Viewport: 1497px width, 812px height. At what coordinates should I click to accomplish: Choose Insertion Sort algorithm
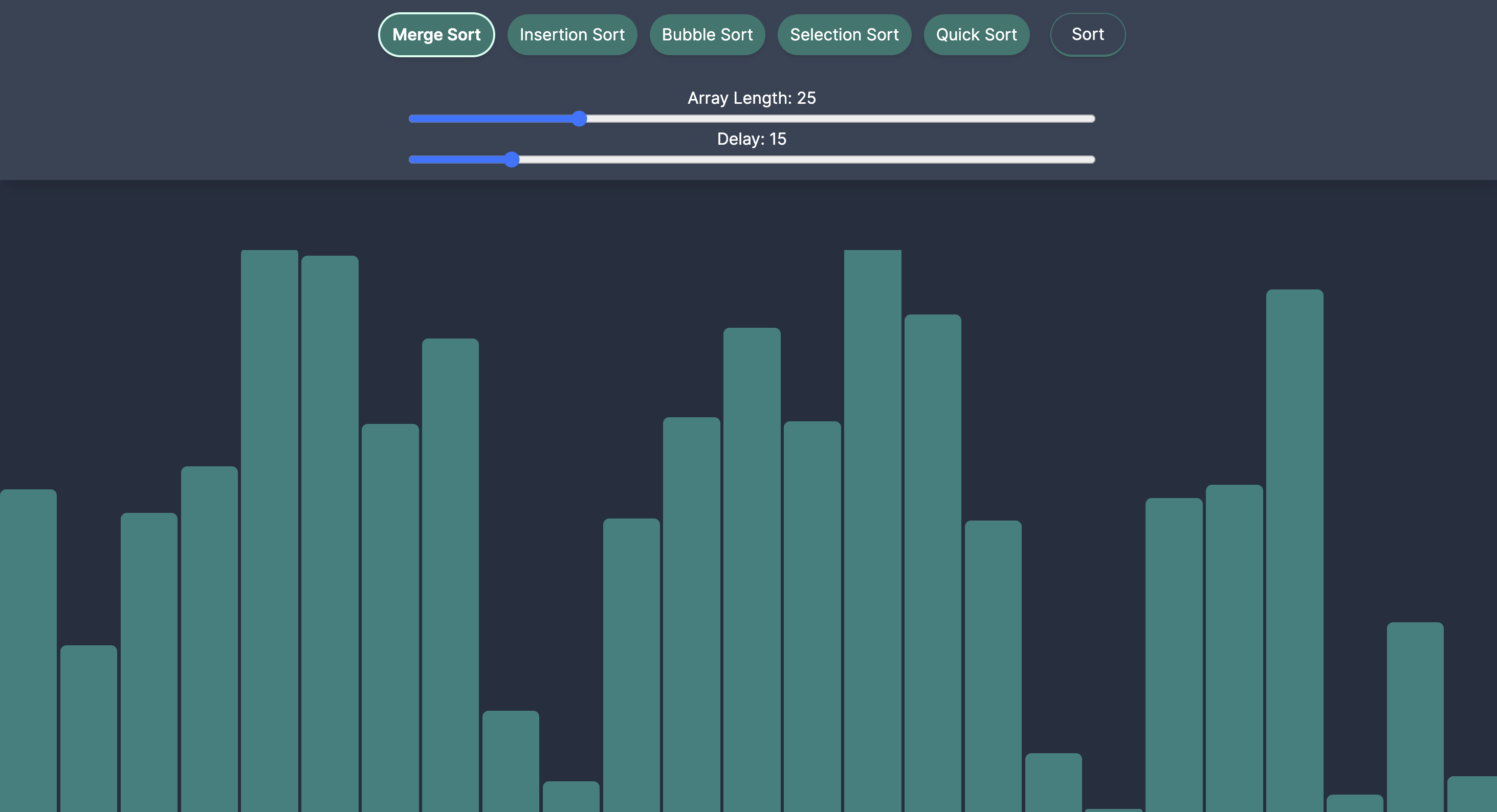click(x=572, y=35)
